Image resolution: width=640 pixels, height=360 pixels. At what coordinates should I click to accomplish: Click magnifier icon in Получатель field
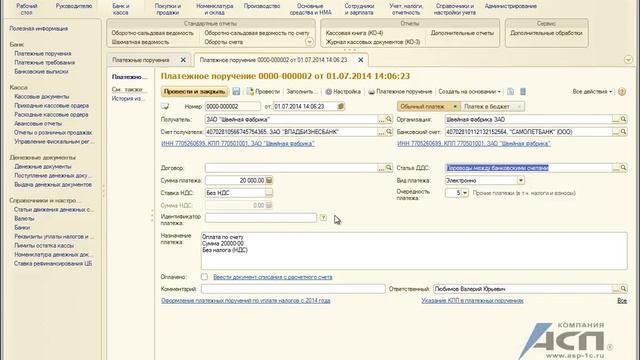[x=389, y=119]
